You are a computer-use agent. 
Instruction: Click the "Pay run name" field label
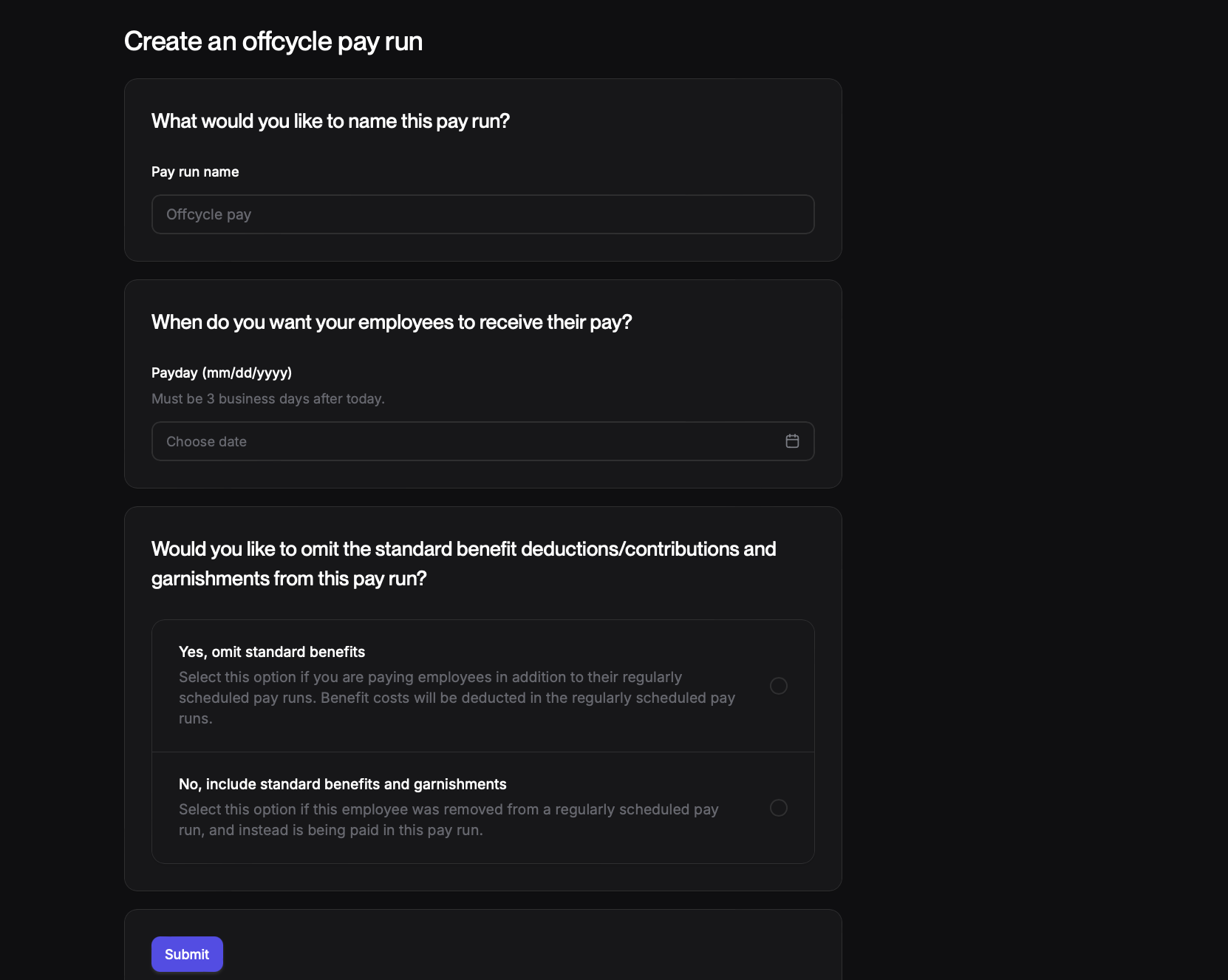tap(195, 171)
